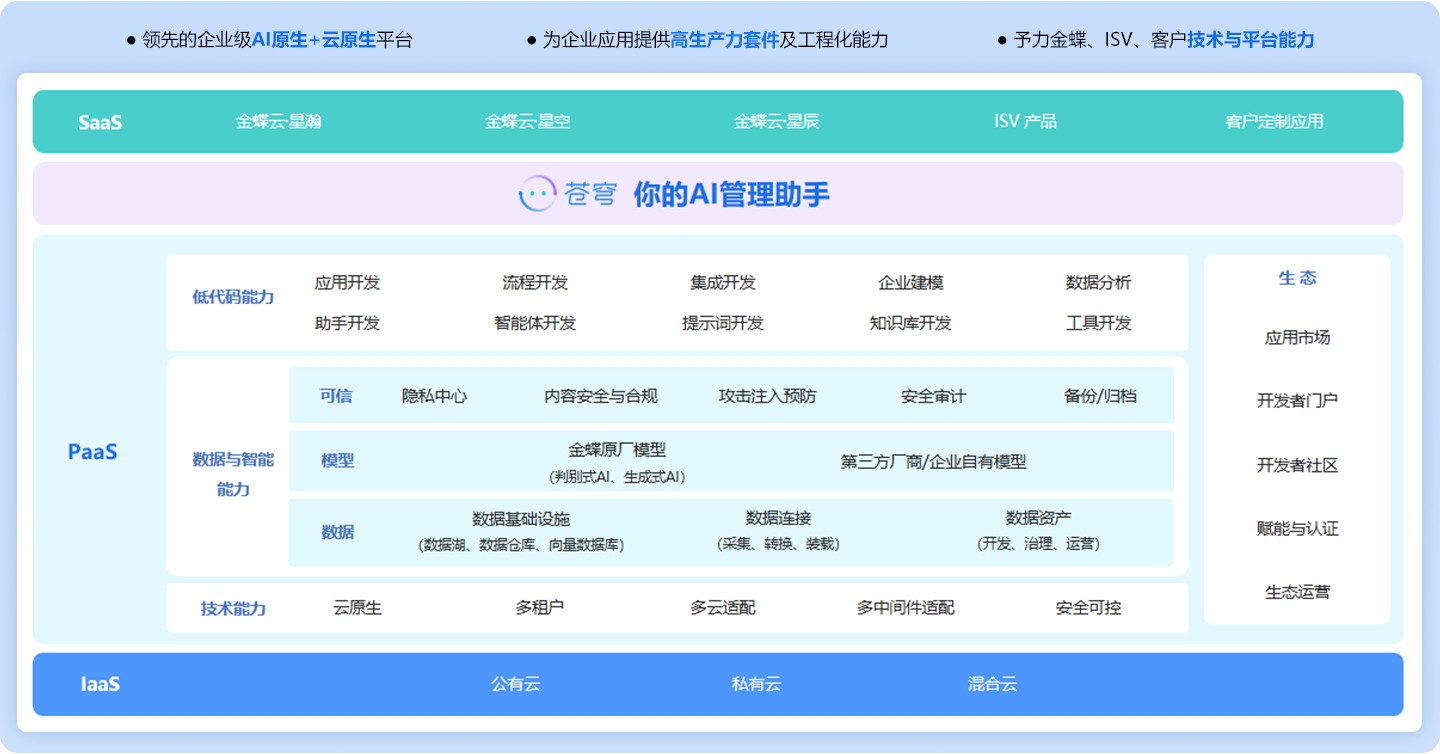Screen dimensions: 1440x754
Task: Open 应用市场 in the 生态 panel
Action: (1297, 337)
